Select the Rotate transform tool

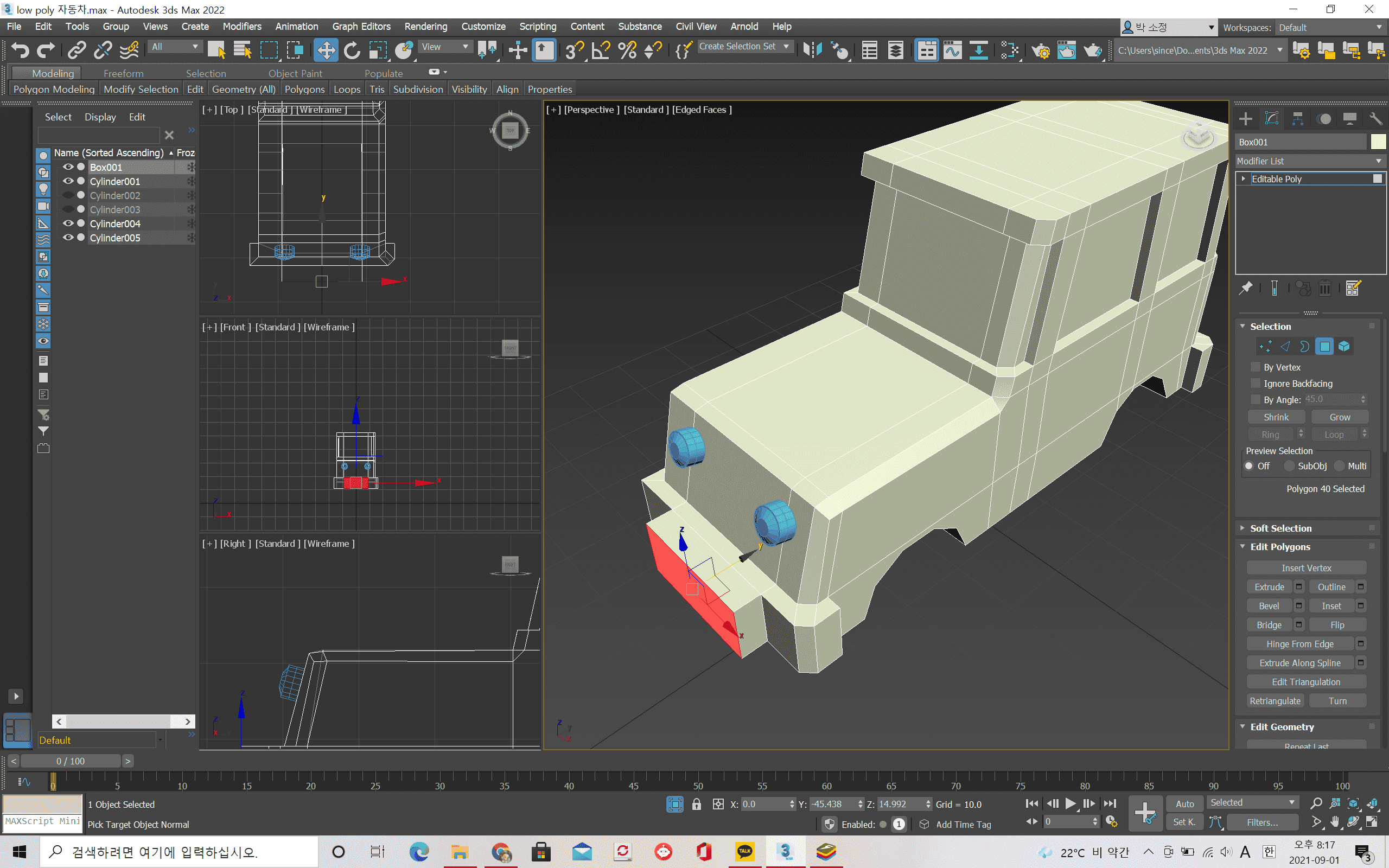pyautogui.click(x=352, y=50)
